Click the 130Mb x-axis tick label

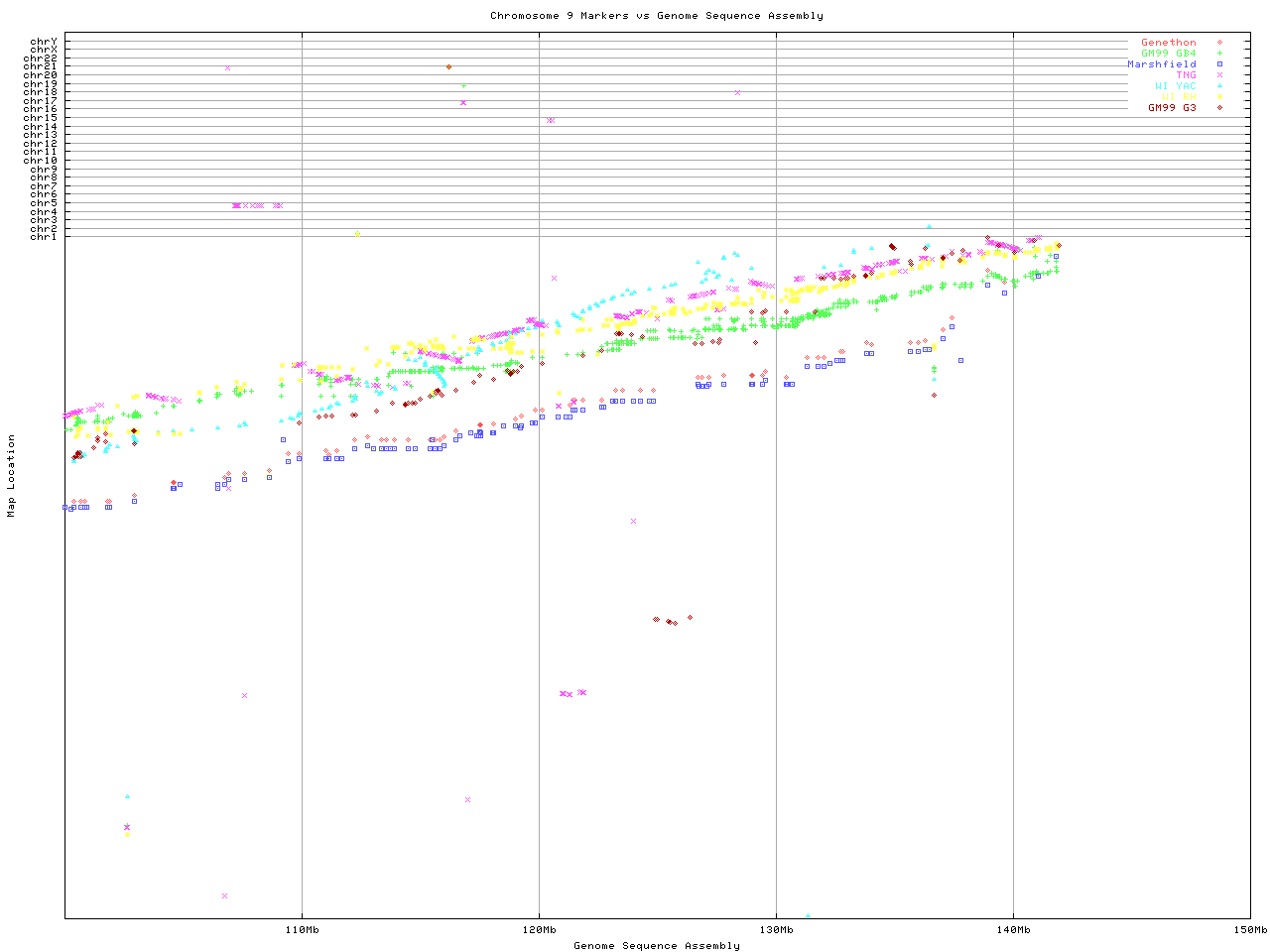pos(776,930)
